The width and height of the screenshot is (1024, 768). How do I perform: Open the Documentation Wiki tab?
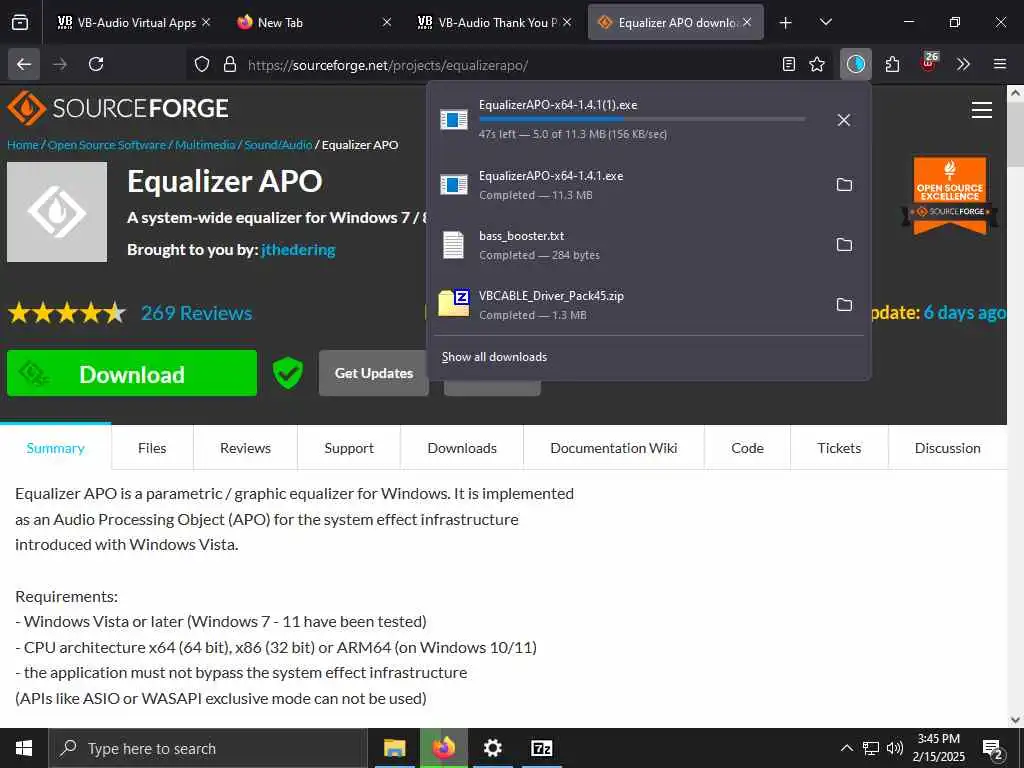pyautogui.click(x=614, y=448)
